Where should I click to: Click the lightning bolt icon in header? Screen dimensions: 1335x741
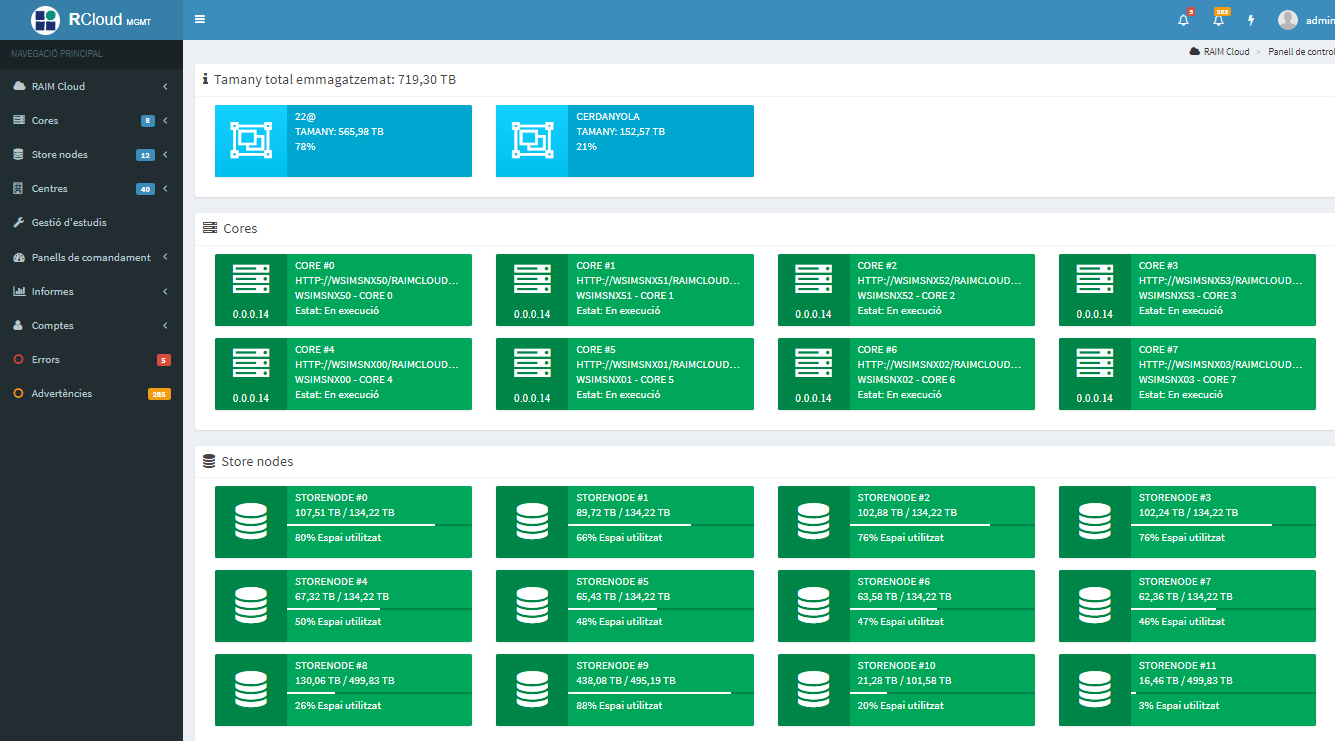click(x=1251, y=20)
